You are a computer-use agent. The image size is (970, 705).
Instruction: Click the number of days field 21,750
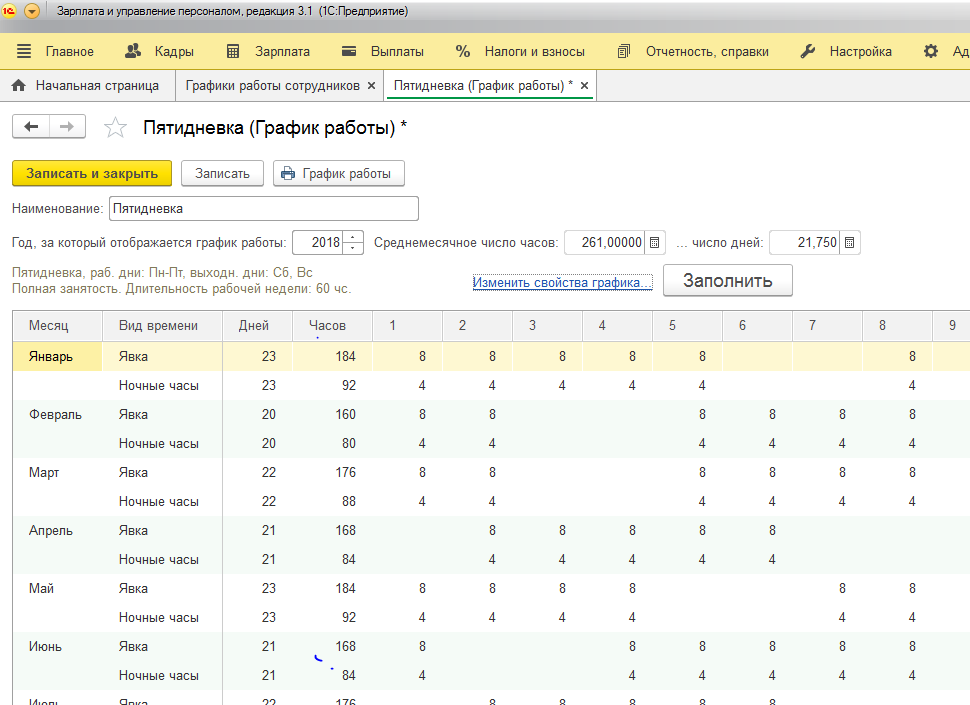tap(805, 242)
